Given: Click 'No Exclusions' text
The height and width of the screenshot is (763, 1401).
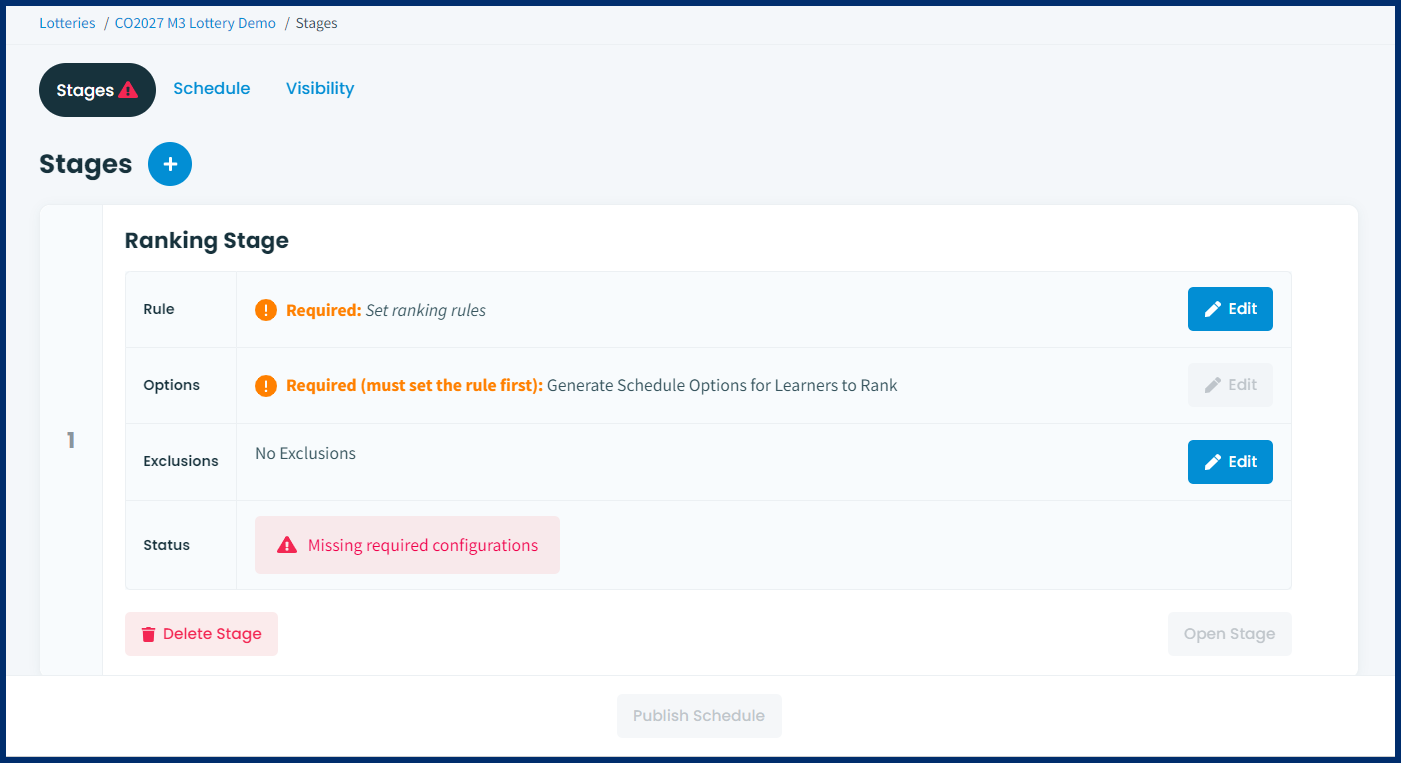Looking at the screenshot, I should click(x=305, y=453).
